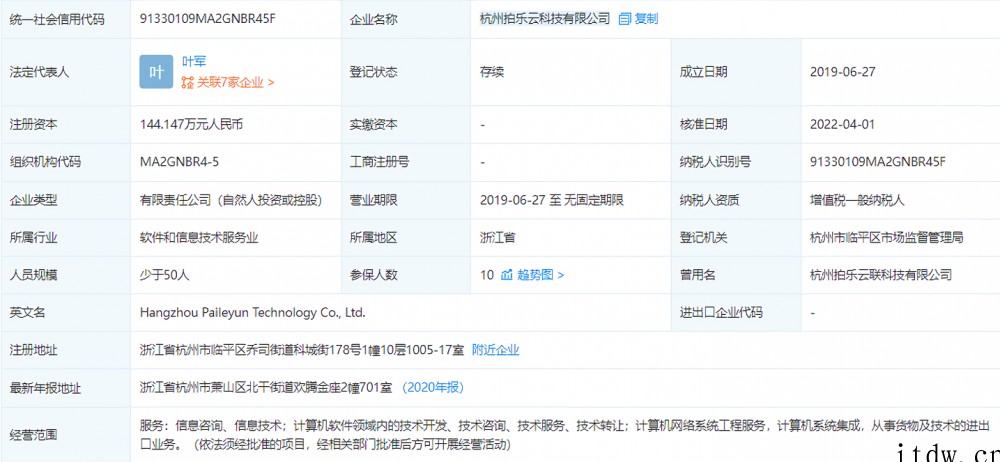The height and width of the screenshot is (462, 1000).
Task: Select registered capital 144.147万元人民币
Action: click(191, 124)
